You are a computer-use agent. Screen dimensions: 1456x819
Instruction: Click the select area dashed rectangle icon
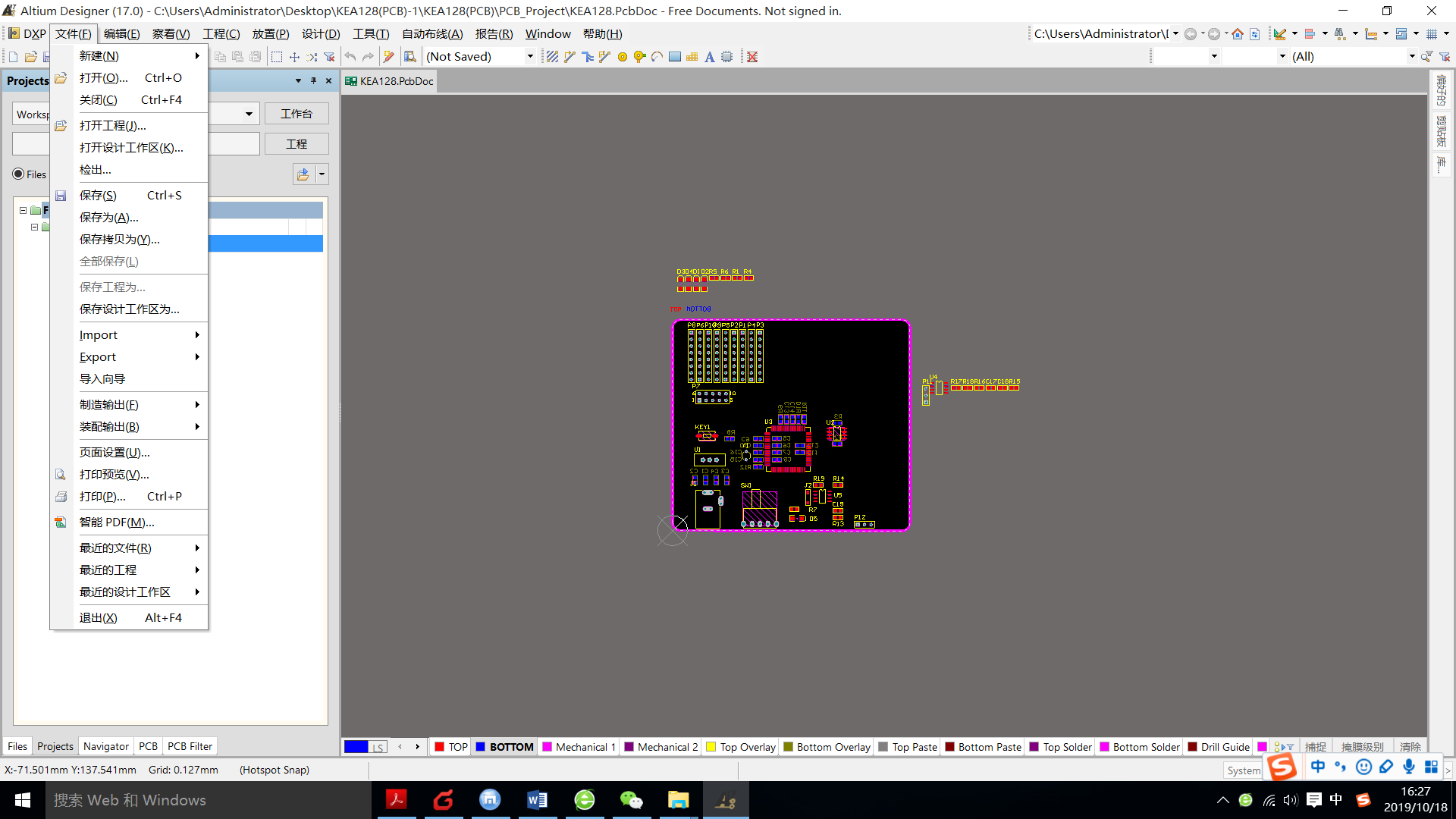click(277, 57)
